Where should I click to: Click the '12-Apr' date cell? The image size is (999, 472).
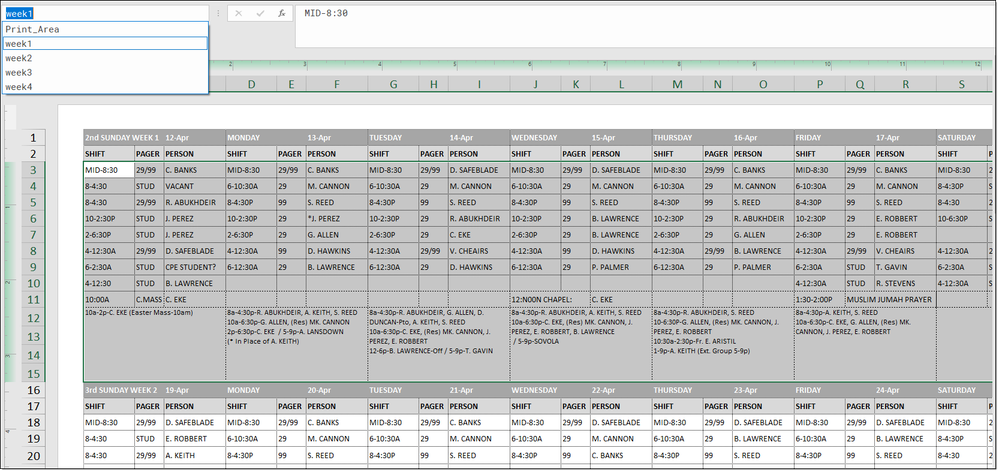coord(194,138)
